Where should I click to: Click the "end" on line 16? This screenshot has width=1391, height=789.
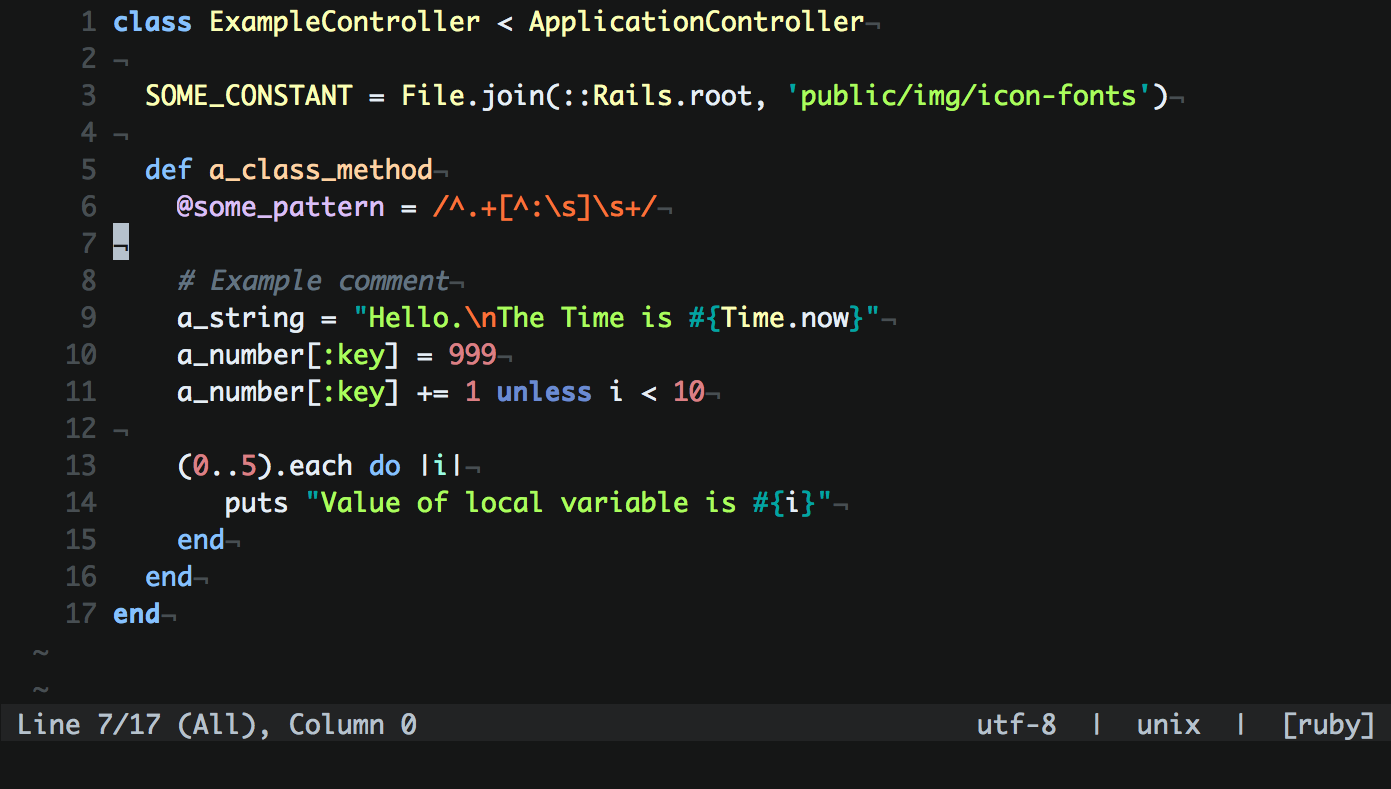(x=169, y=577)
